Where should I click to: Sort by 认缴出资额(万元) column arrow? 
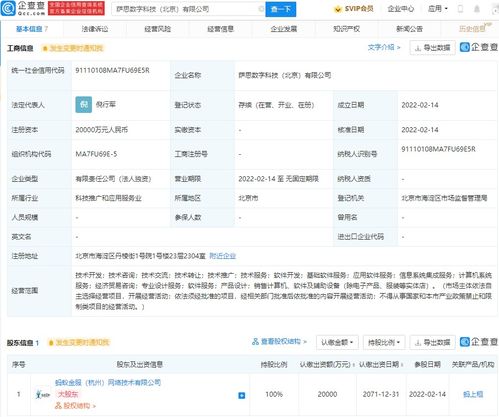pos(354,365)
